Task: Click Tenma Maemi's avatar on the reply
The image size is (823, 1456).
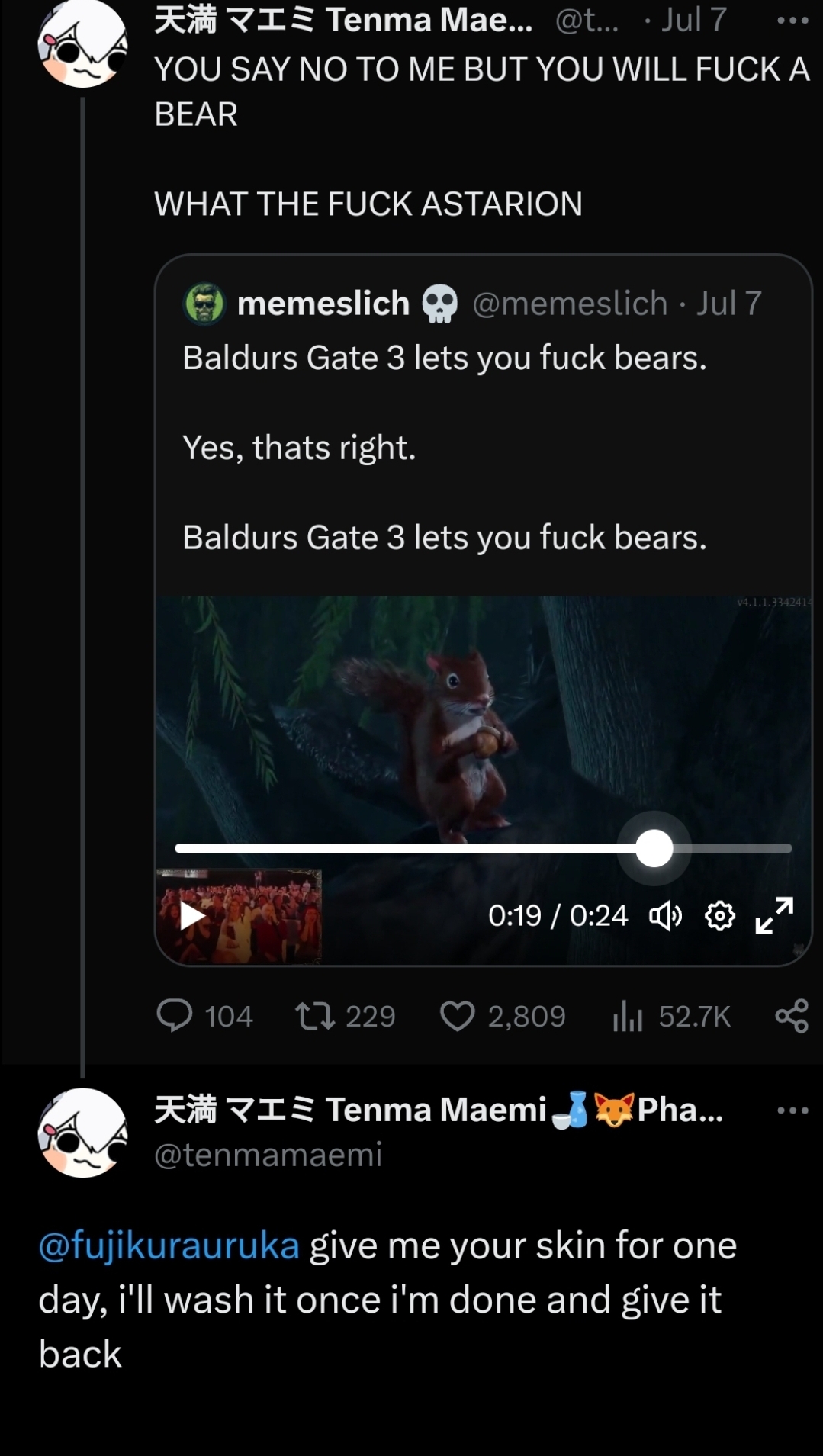Action: (x=82, y=1133)
